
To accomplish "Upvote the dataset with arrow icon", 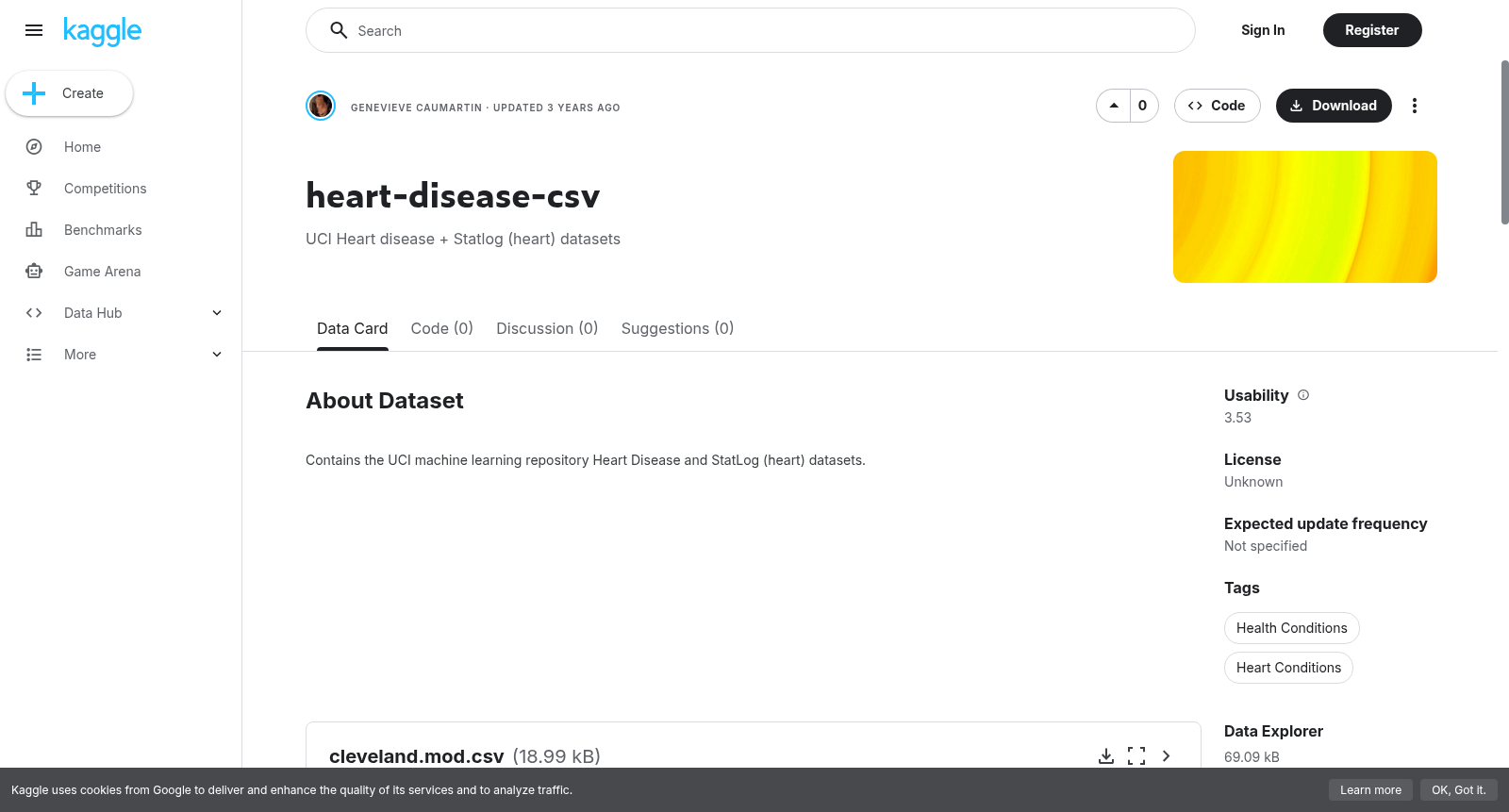I will (x=1114, y=106).
